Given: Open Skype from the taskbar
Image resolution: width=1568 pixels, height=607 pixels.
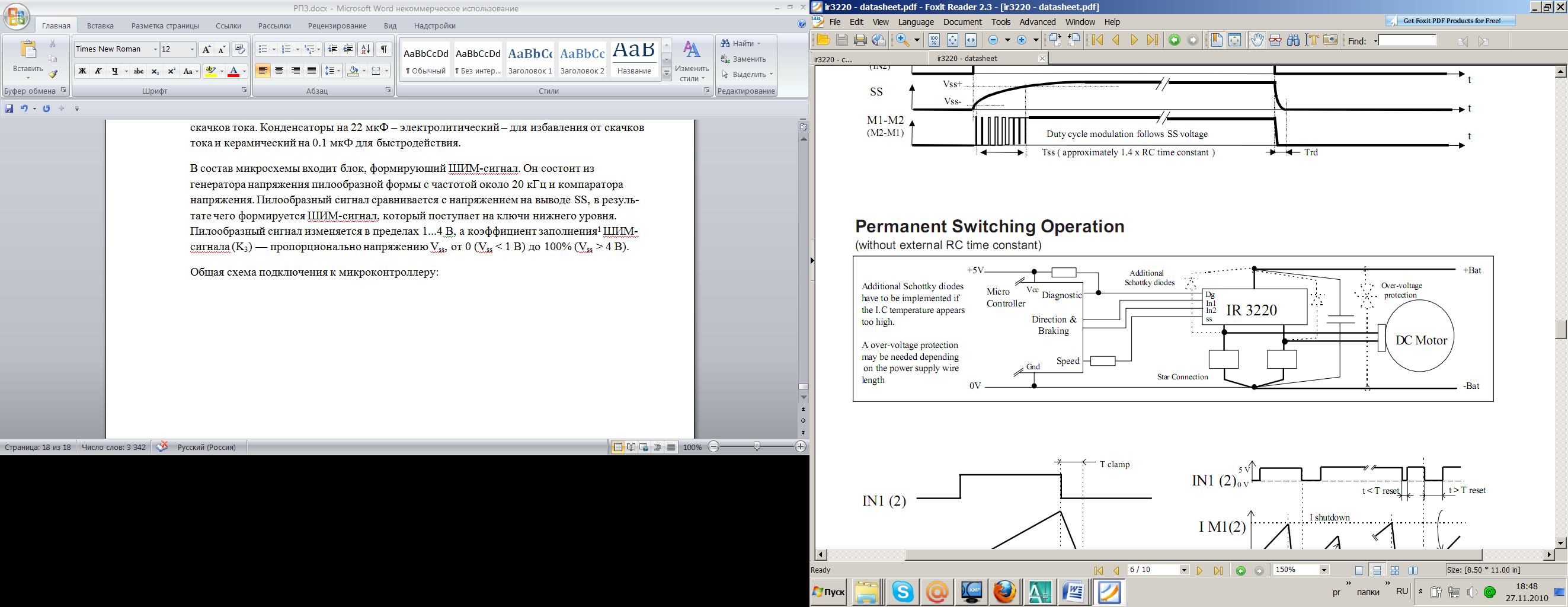Looking at the screenshot, I should (903, 592).
